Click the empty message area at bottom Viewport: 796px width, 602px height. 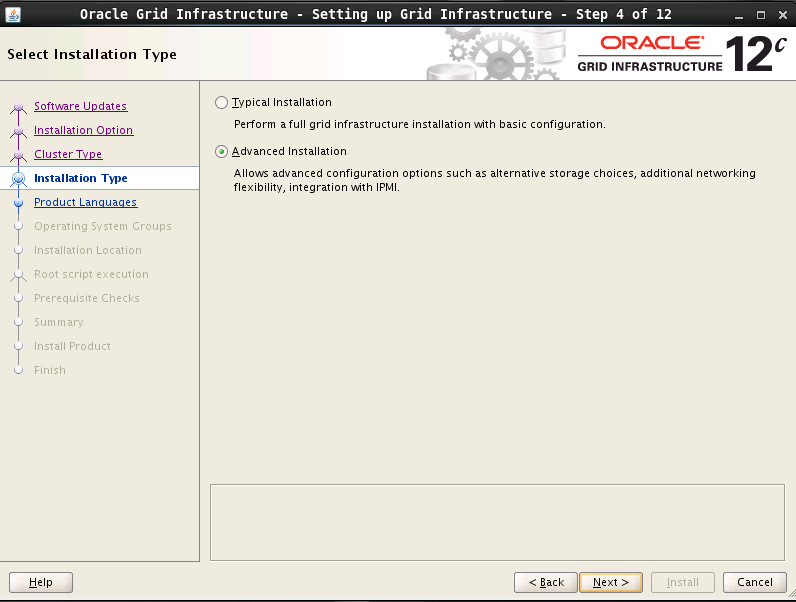[x=497, y=522]
